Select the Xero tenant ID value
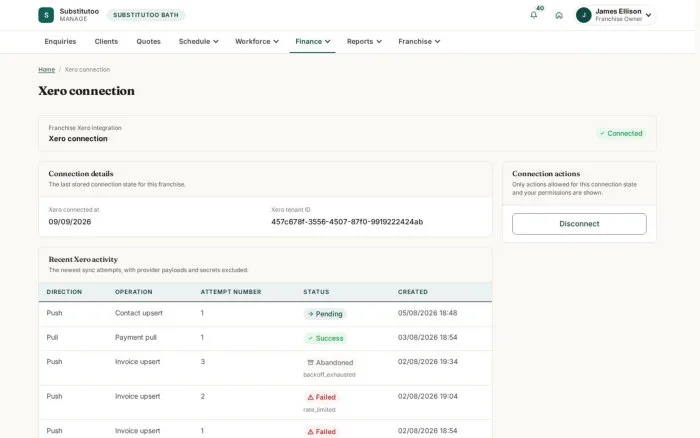 coord(347,222)
